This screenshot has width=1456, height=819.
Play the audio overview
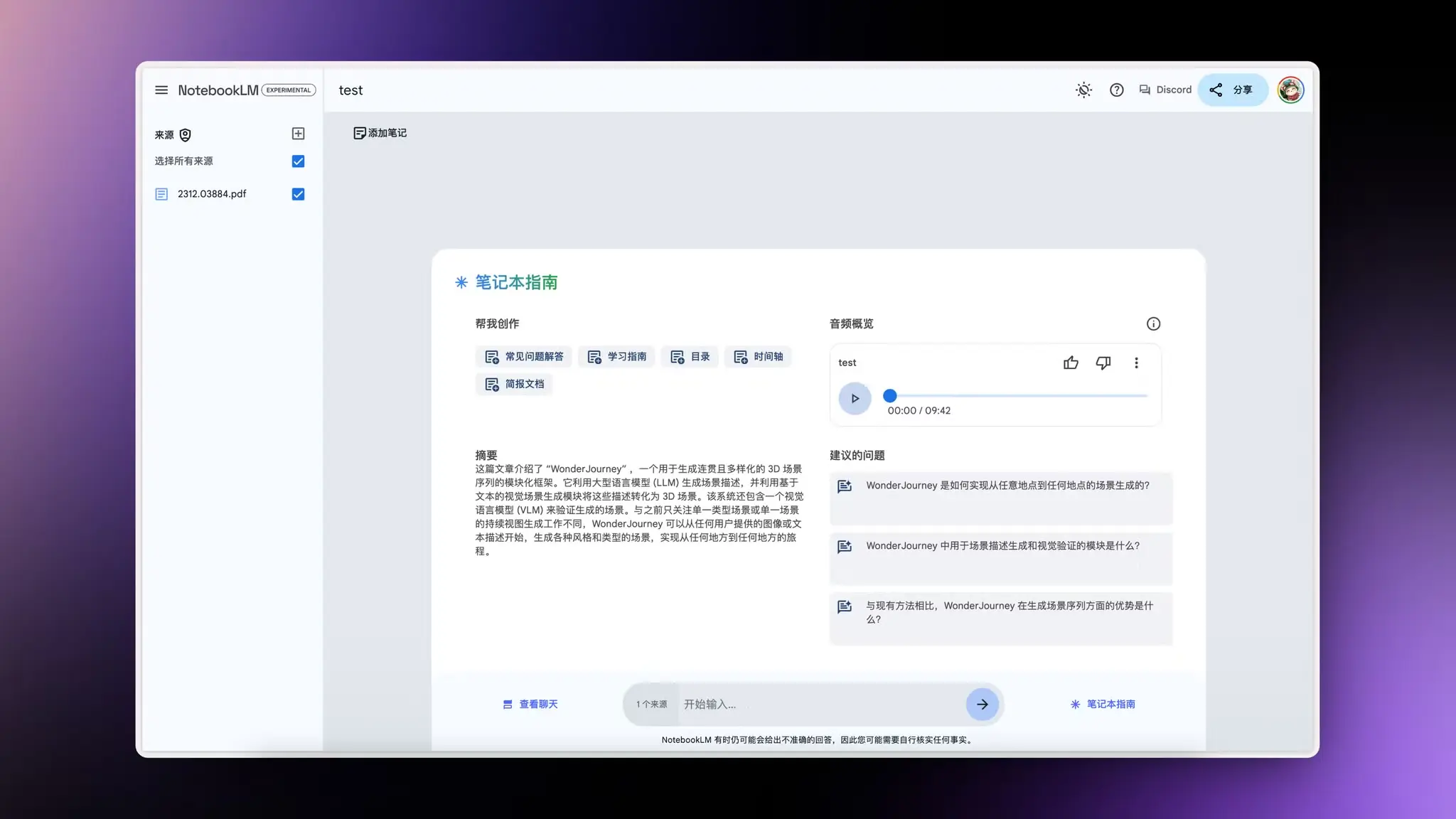pyautogui.click(x=855, y=399)
